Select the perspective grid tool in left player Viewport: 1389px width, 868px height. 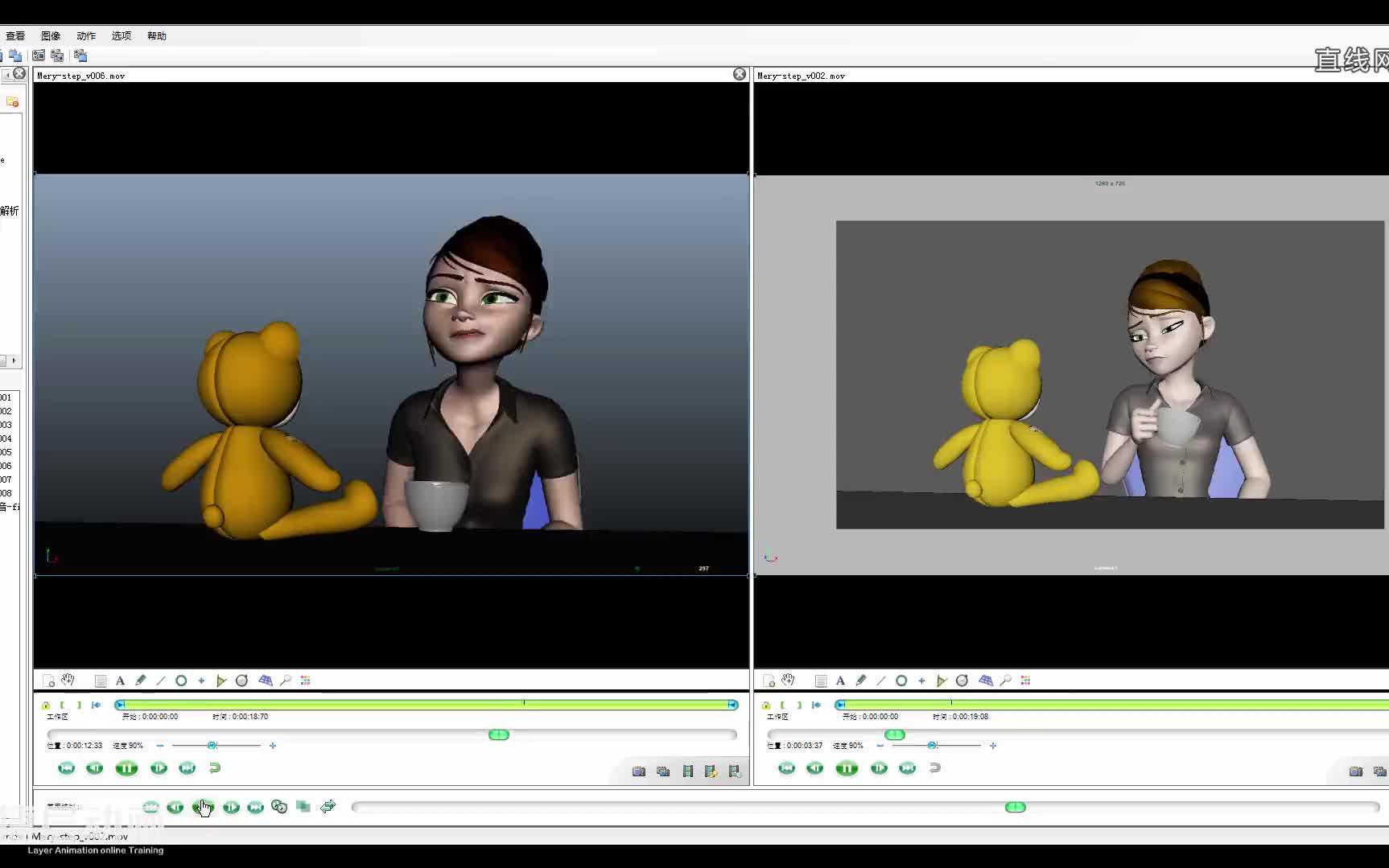[x=266, y=681]
